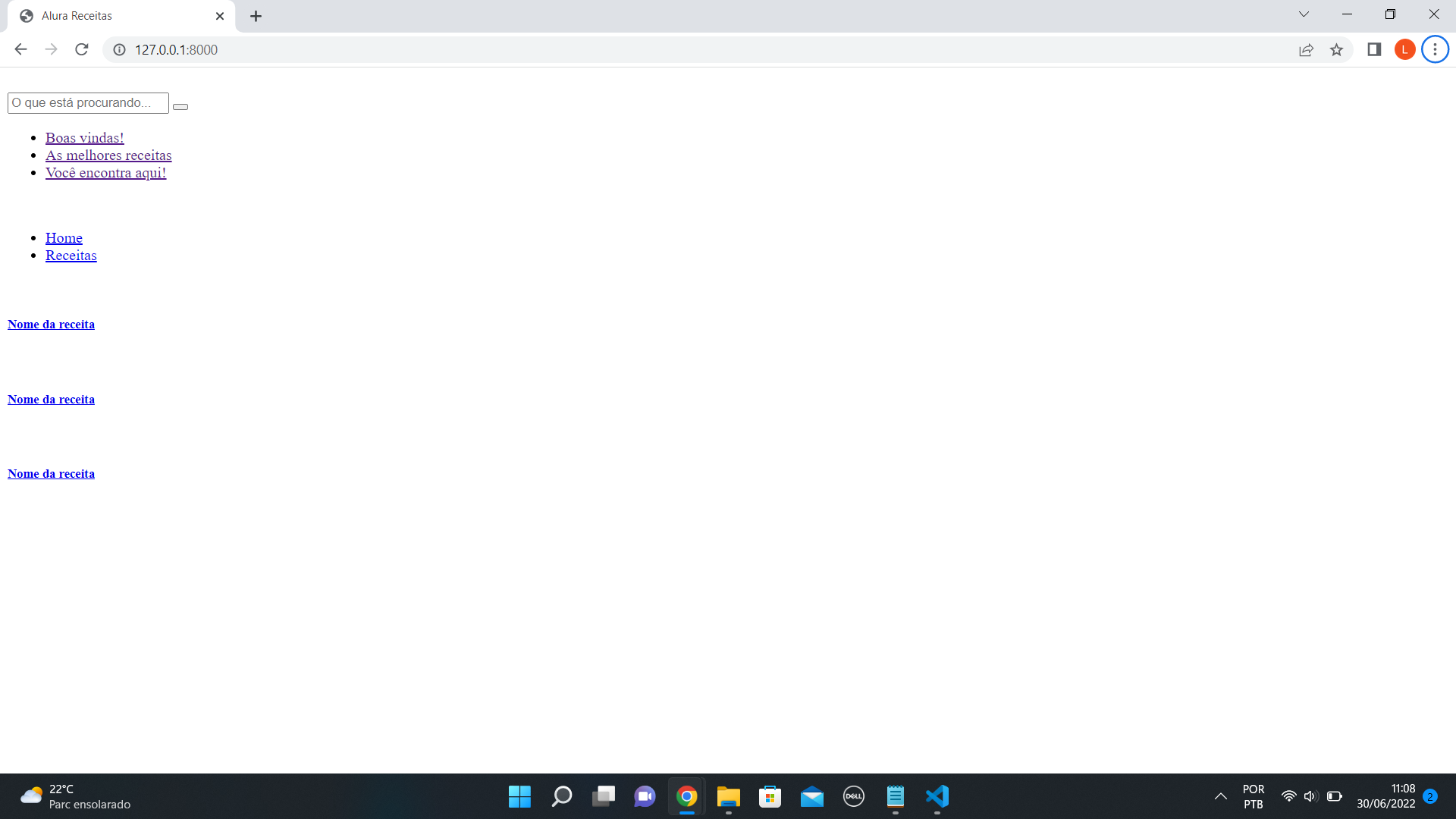Screen dimensions: 1456x819
Task: Open the Boas vindas! link
Action: point(84,138)
